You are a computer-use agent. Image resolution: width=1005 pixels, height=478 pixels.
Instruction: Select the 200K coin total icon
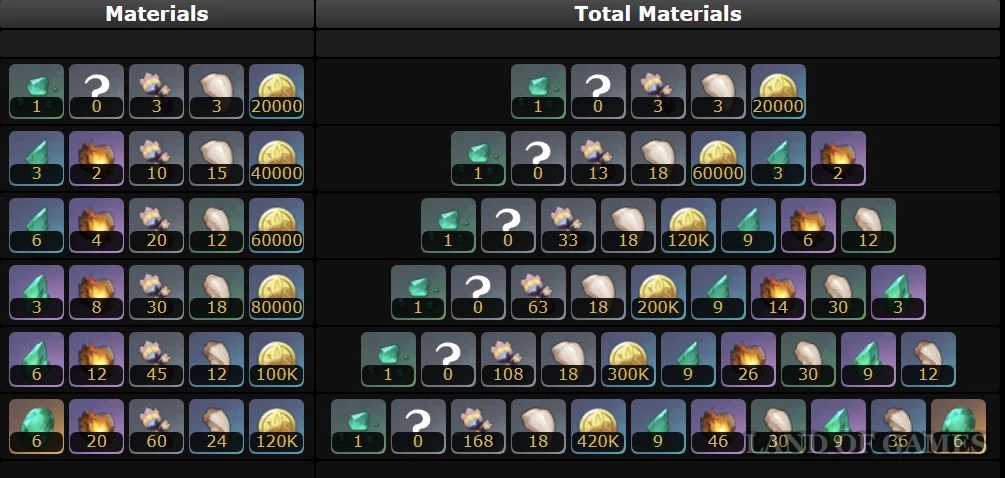point(658,292)
